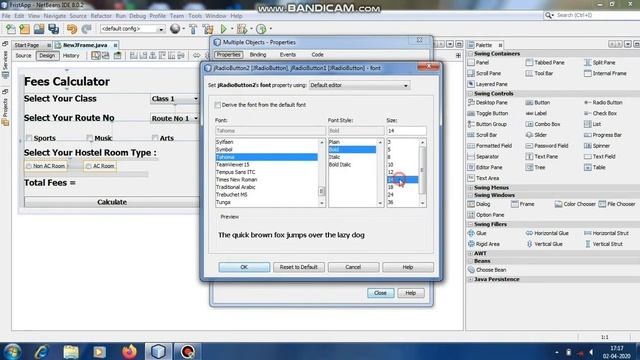Click the Size list scrollbar
The width and height of the screenshot is (640, 360).
(x=422, y=172)
